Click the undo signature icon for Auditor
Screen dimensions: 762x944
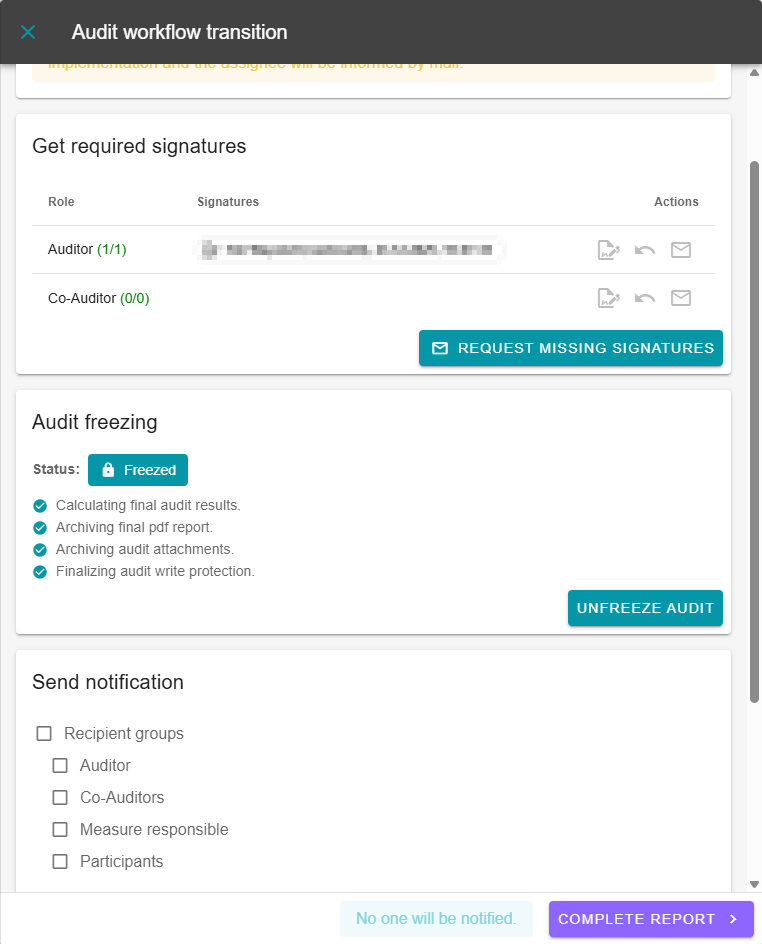pyautogui.click(x=645, y=250)
